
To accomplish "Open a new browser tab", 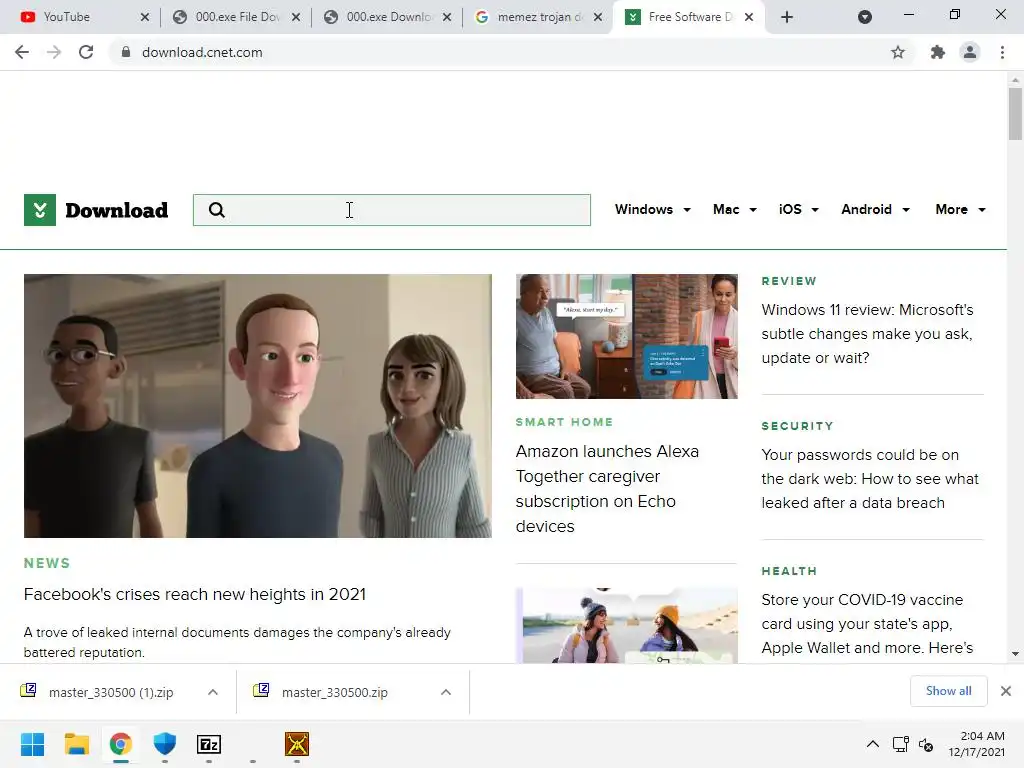I will click(x=787, y=17).
